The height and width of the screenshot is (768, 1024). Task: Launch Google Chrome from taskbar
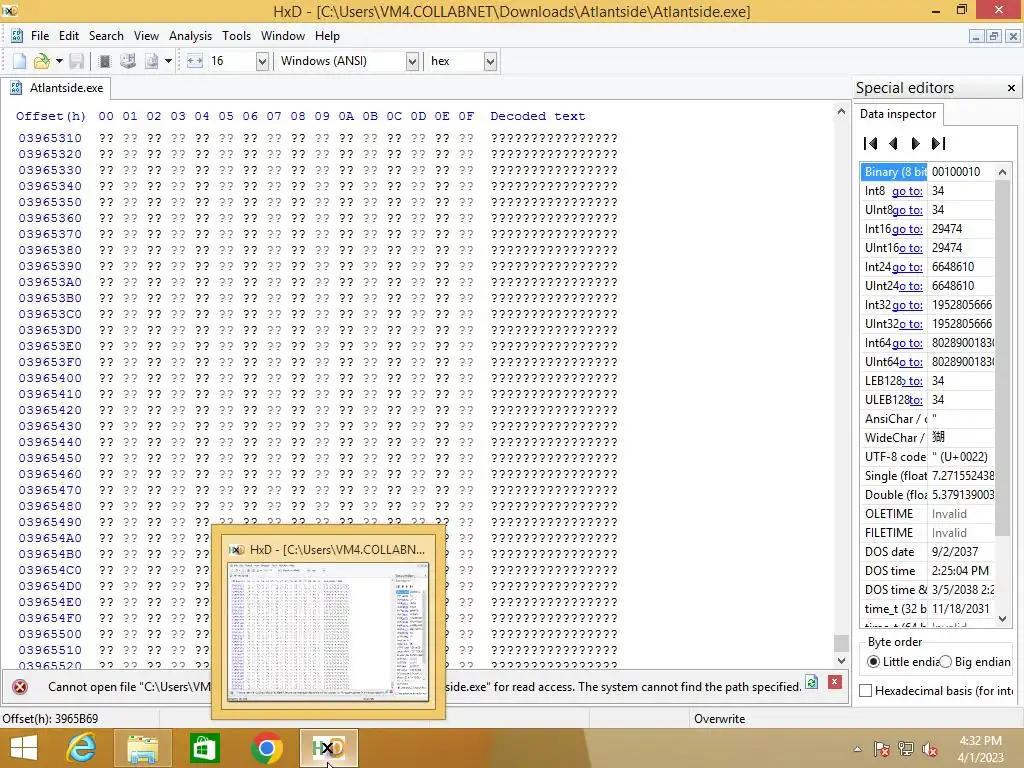click(266, 748)
